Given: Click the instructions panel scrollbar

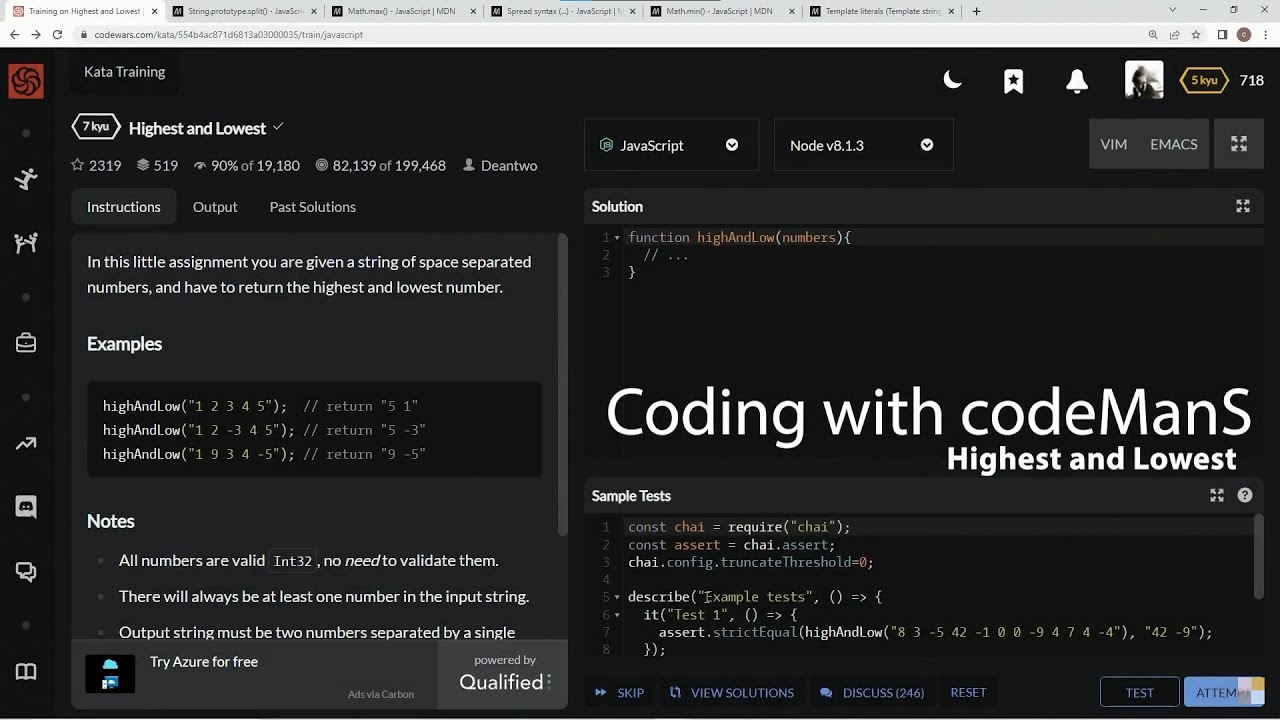Looking at the screenshot, I should (562, 385).
